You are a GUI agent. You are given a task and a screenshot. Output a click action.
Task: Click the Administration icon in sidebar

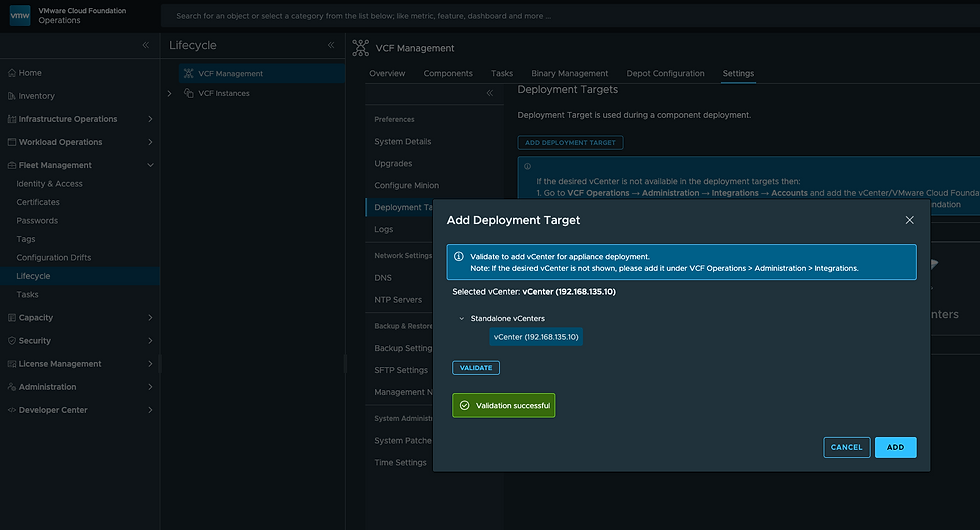click(12, 388)
